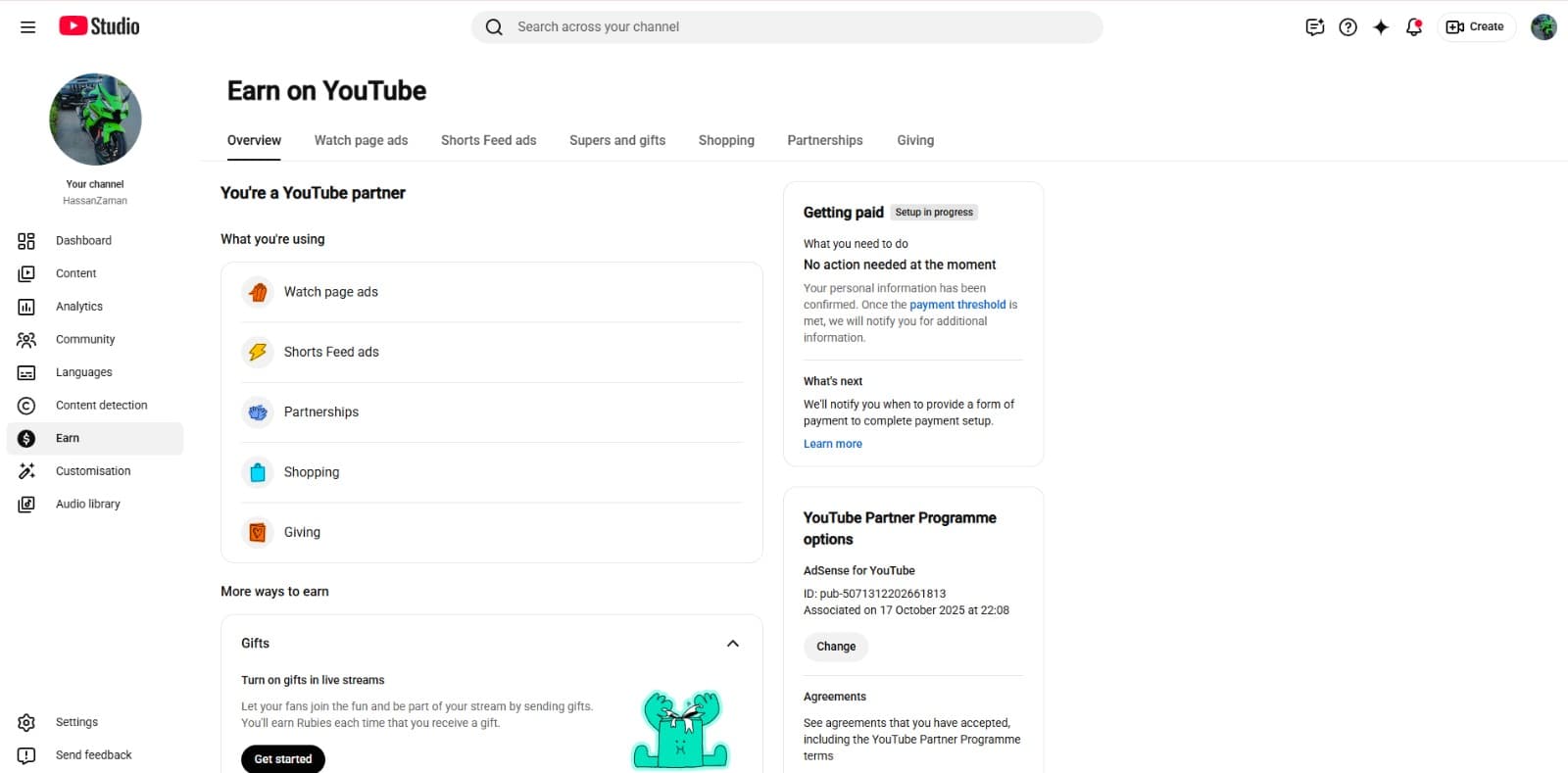Image resolution: width=1568 pixels, height=773 pixels.
Task: Switch to Supers and gifts tab
Action: 617,140
